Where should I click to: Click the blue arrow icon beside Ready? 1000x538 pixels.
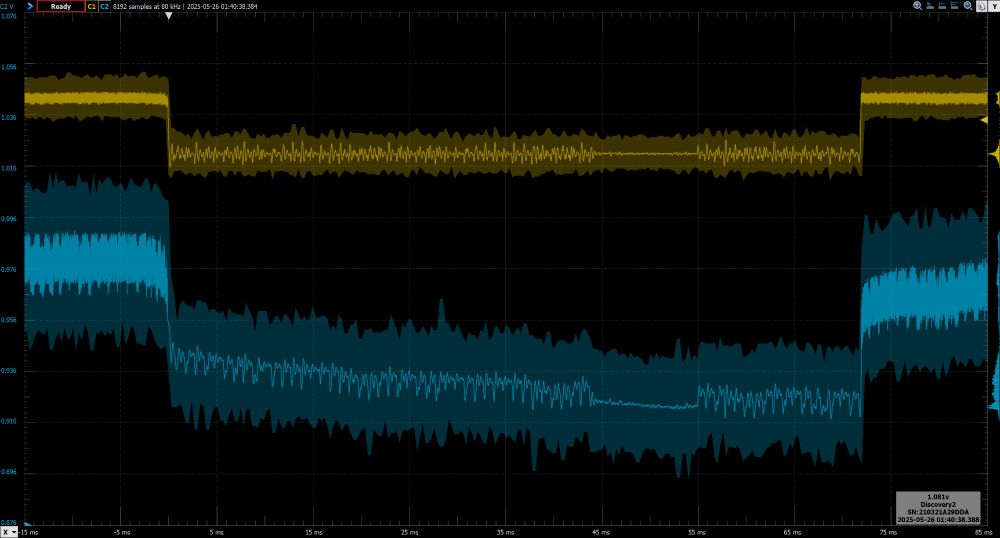point(29,6)
